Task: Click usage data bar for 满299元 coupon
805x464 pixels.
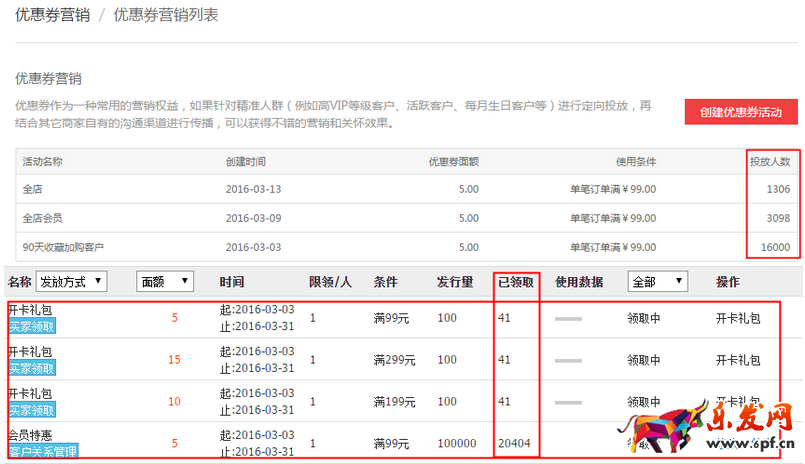Action: tap(568, 360)
